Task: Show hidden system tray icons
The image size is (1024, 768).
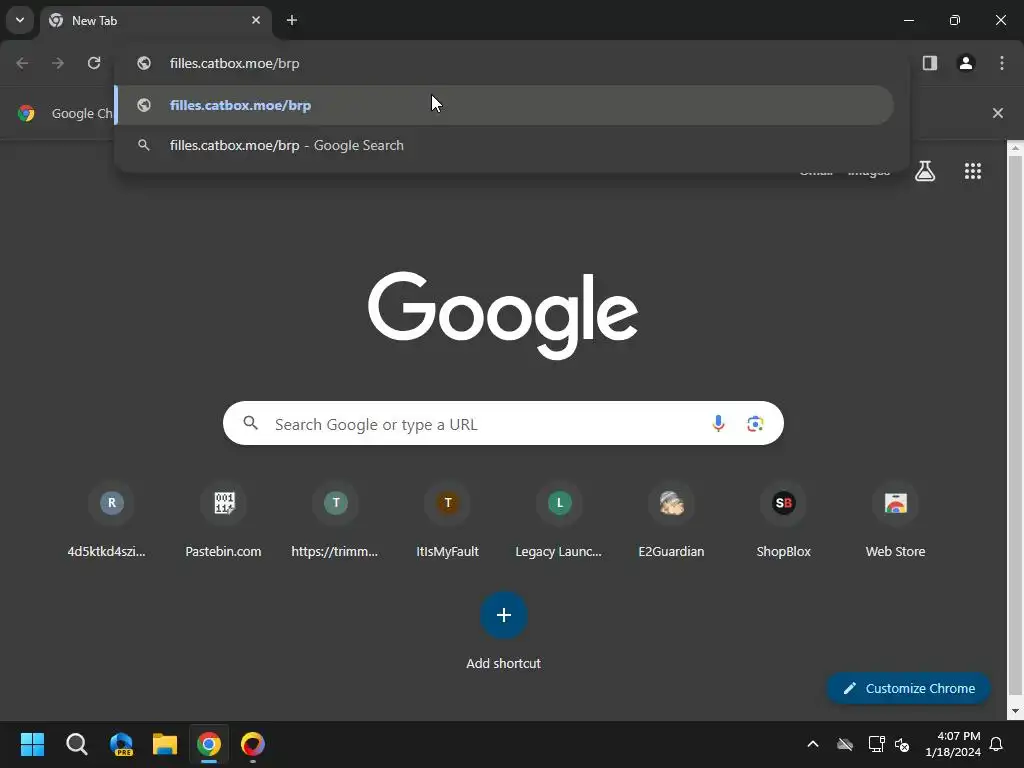Action: 813,744
